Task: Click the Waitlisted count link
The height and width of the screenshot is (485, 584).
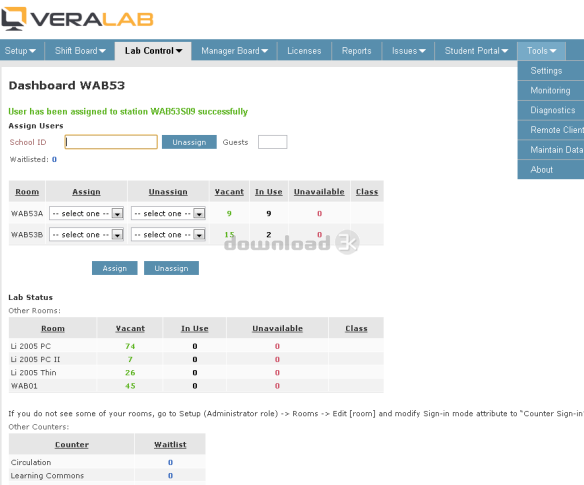Action: click(54, 159)
